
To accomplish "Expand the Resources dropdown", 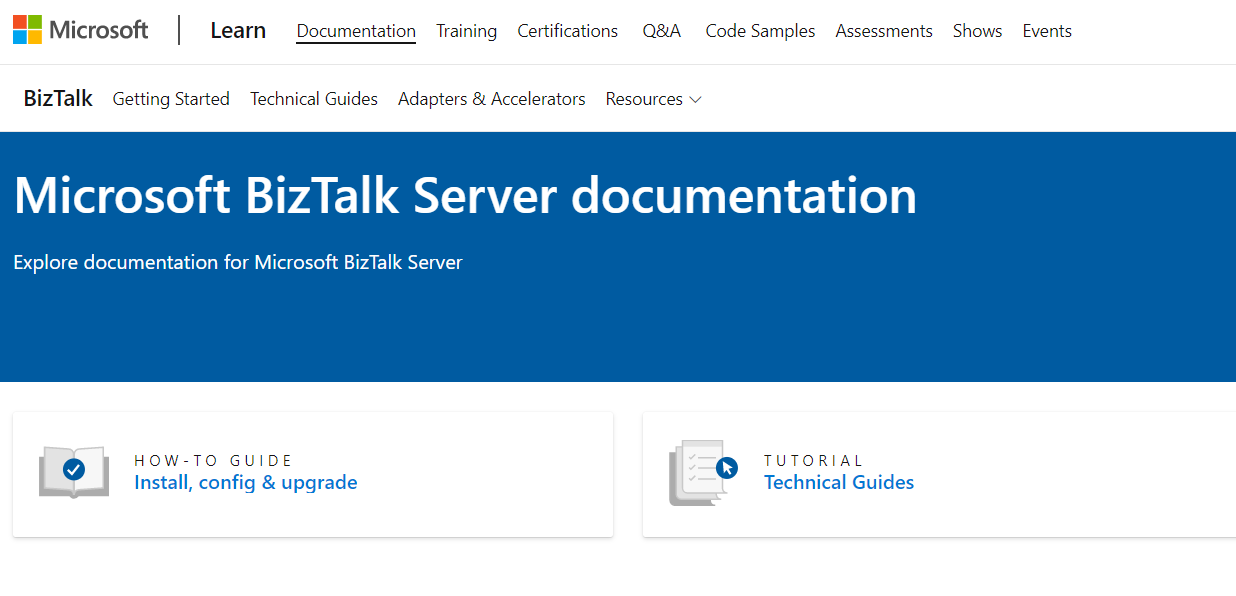I will pos(654,99).
